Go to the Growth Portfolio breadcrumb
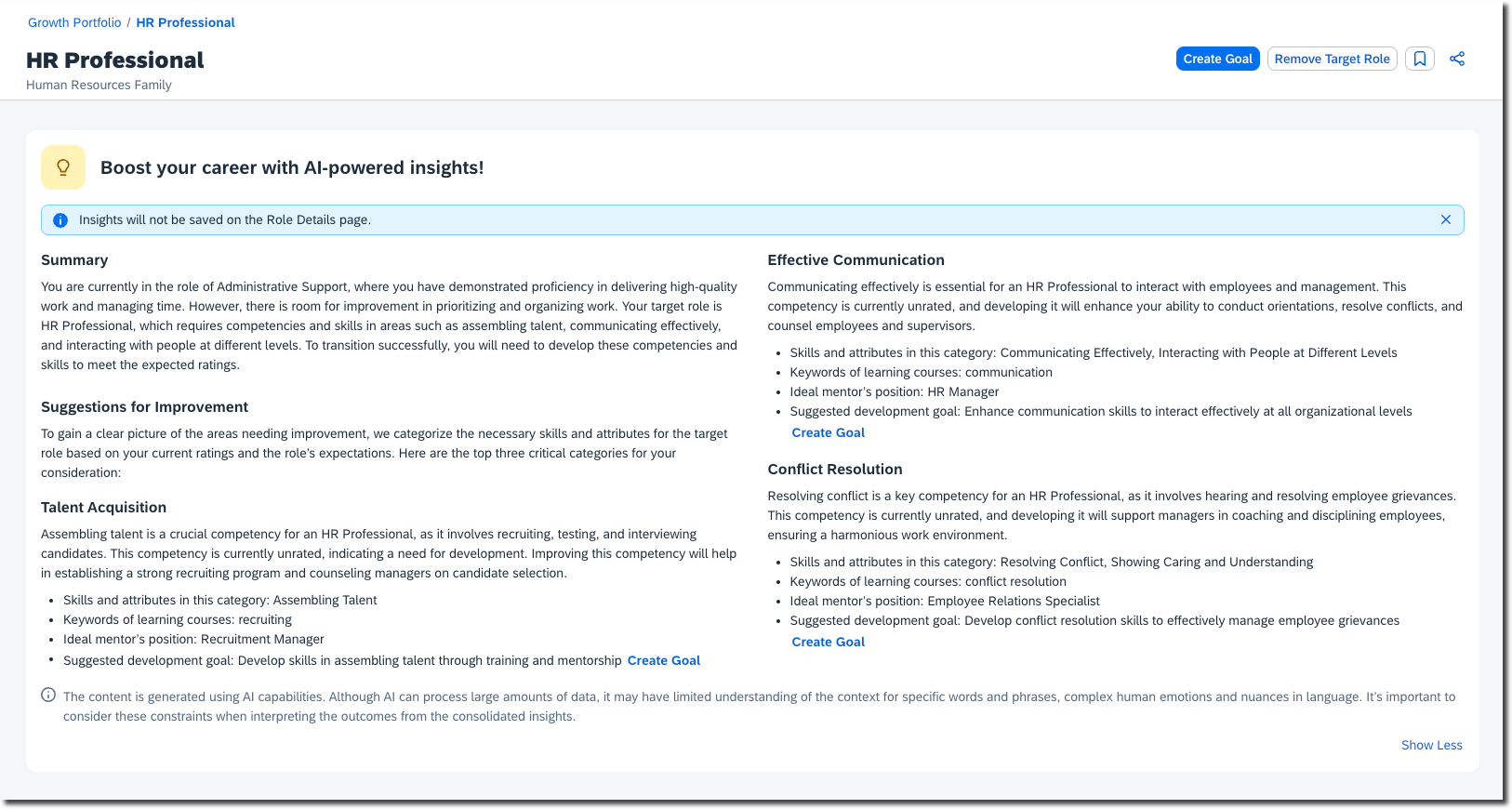 [74, 22]
